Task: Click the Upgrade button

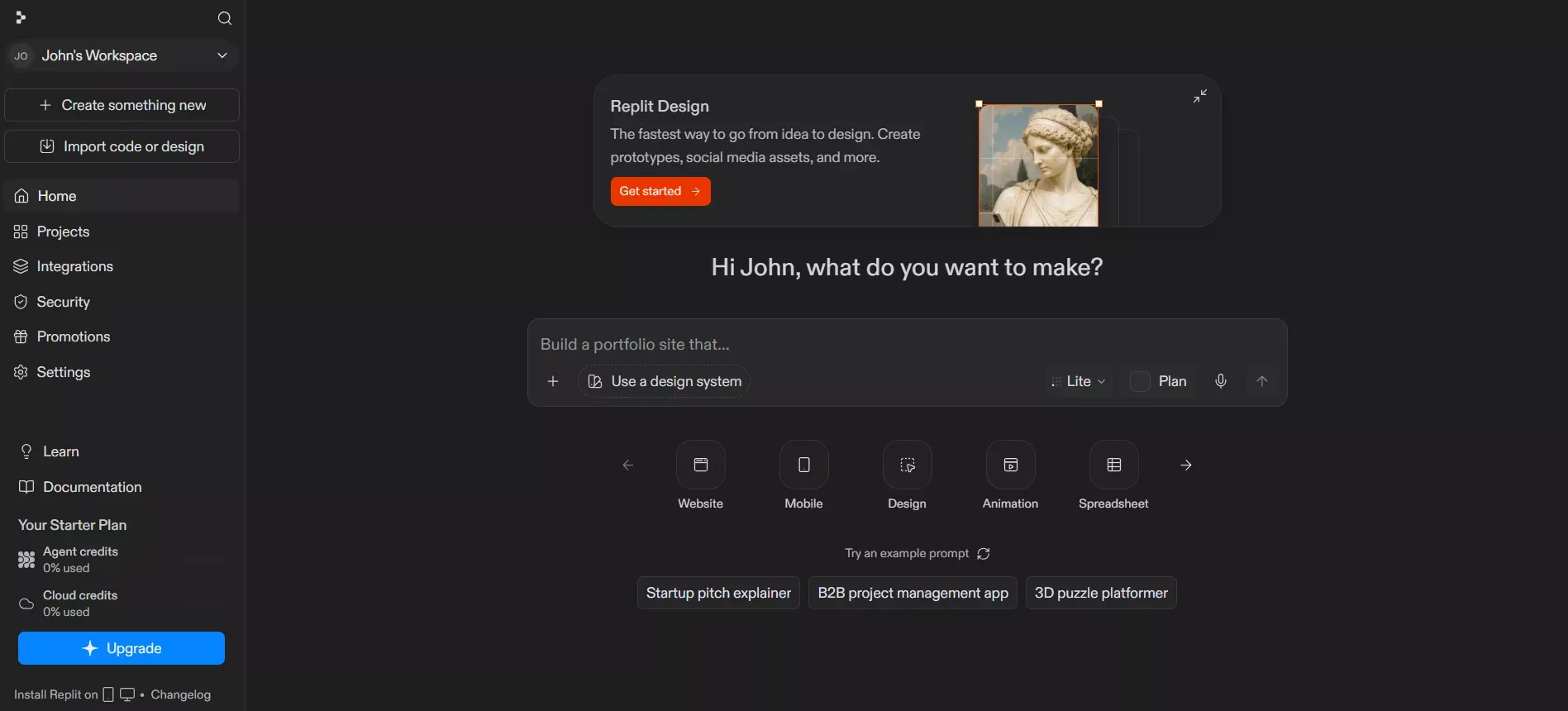Action: 122,648
